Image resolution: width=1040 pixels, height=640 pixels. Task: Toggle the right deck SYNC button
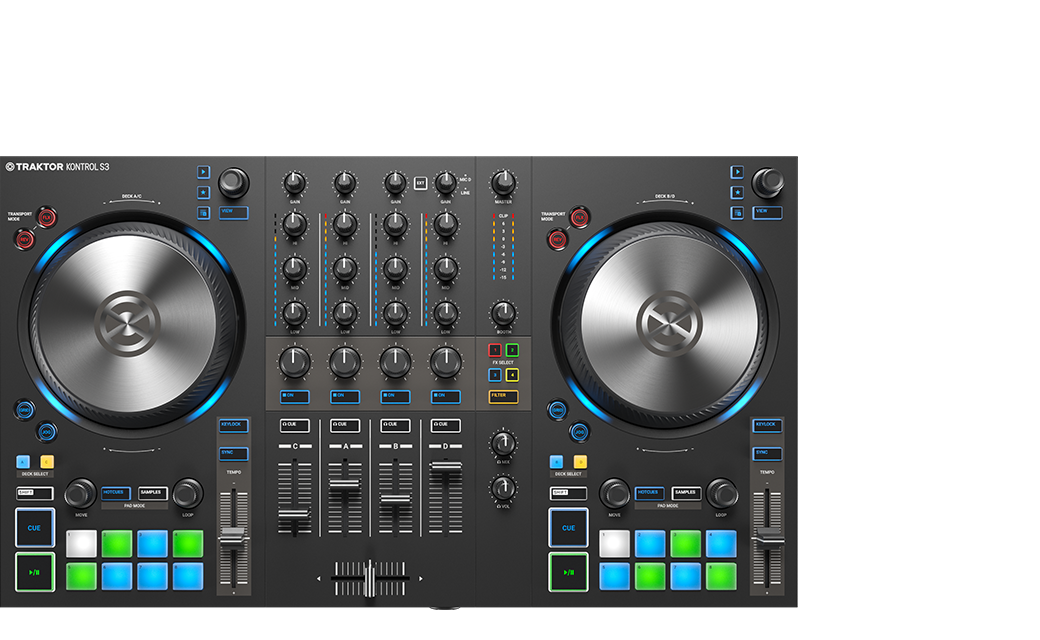click(x=767, y=454)
